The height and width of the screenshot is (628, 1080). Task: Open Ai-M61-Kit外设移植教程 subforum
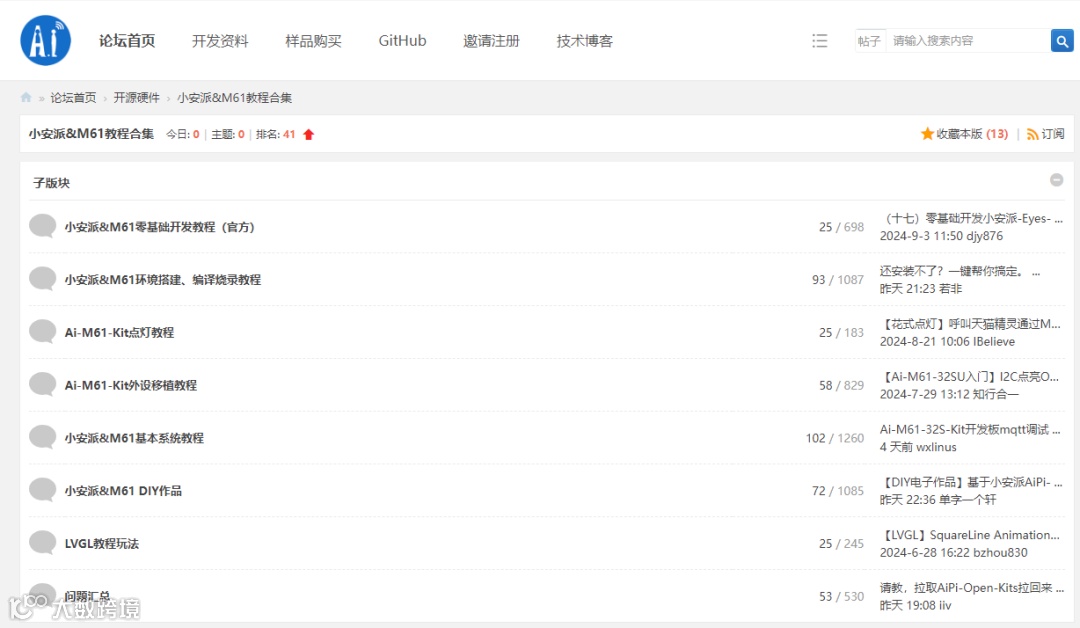(x=131, y=385)
